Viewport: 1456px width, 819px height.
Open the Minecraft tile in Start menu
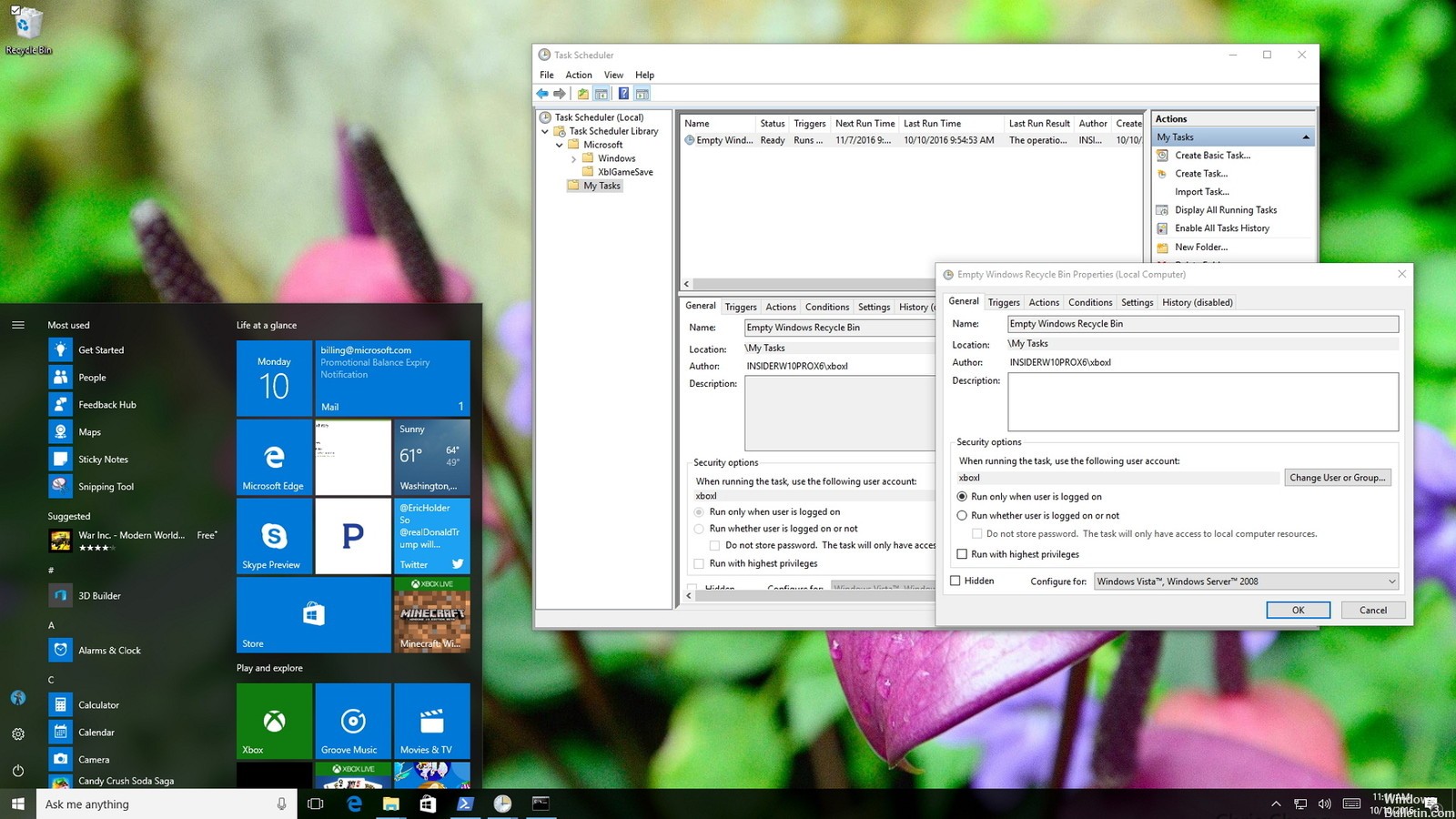click(x=432, y=614)
